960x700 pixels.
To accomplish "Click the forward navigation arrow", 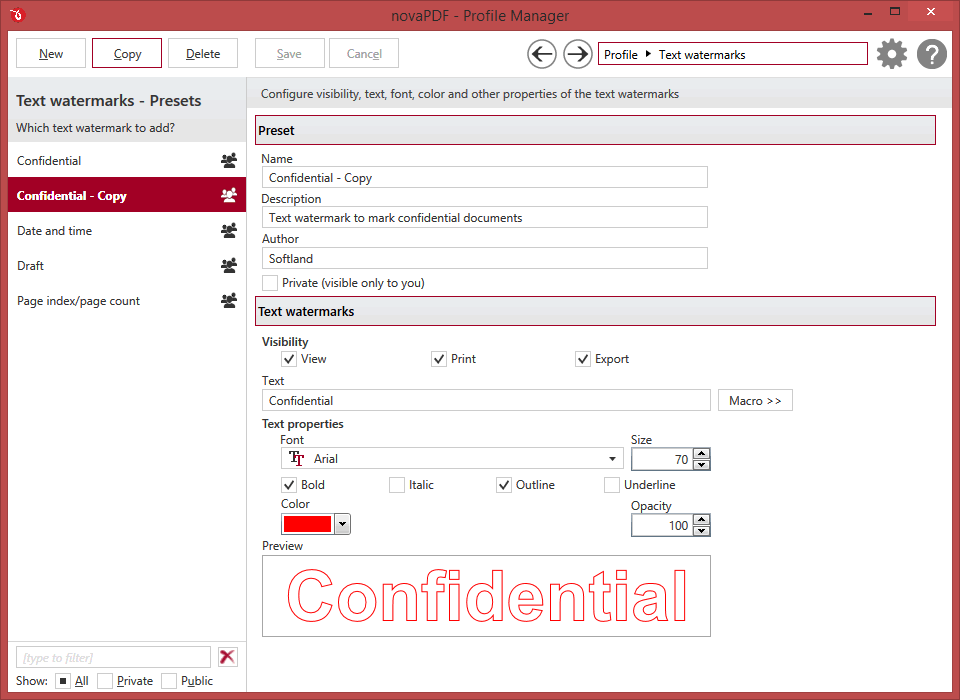I will point(577,55).
